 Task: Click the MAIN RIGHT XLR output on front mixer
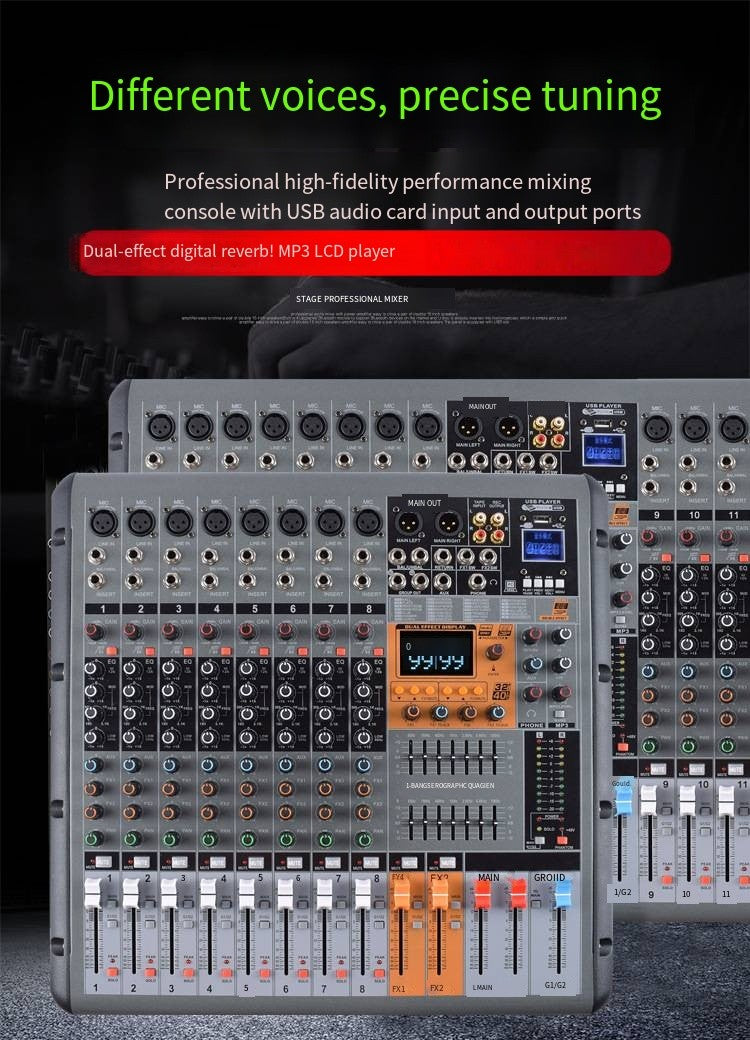pyautogui.click(x=449, y=523)
